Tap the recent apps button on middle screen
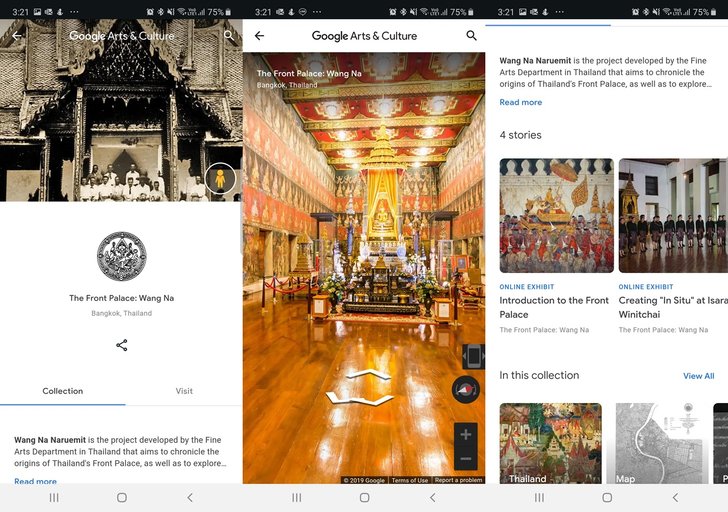 coord(297,498)
